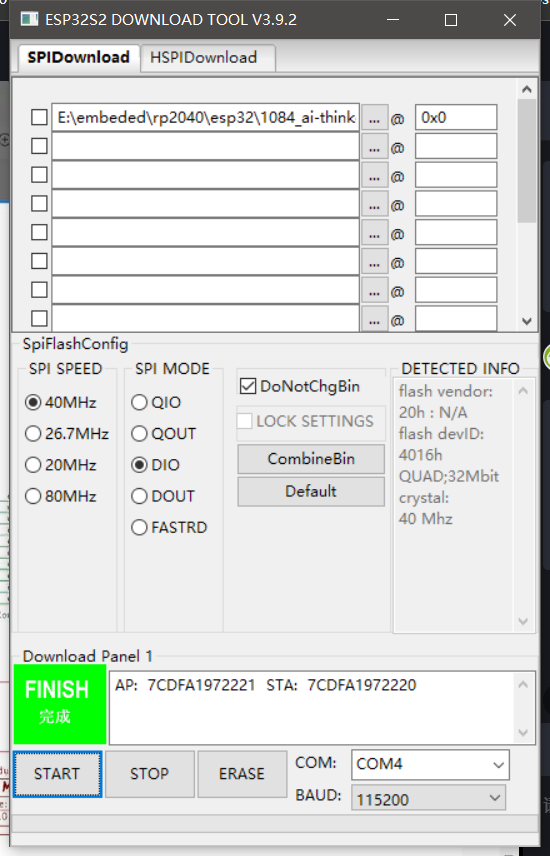550x856 pixels.
Task: Click the 'QUAD;32Mbit' text in detected info
Action: pyautogui.click(x=449, y=476)
